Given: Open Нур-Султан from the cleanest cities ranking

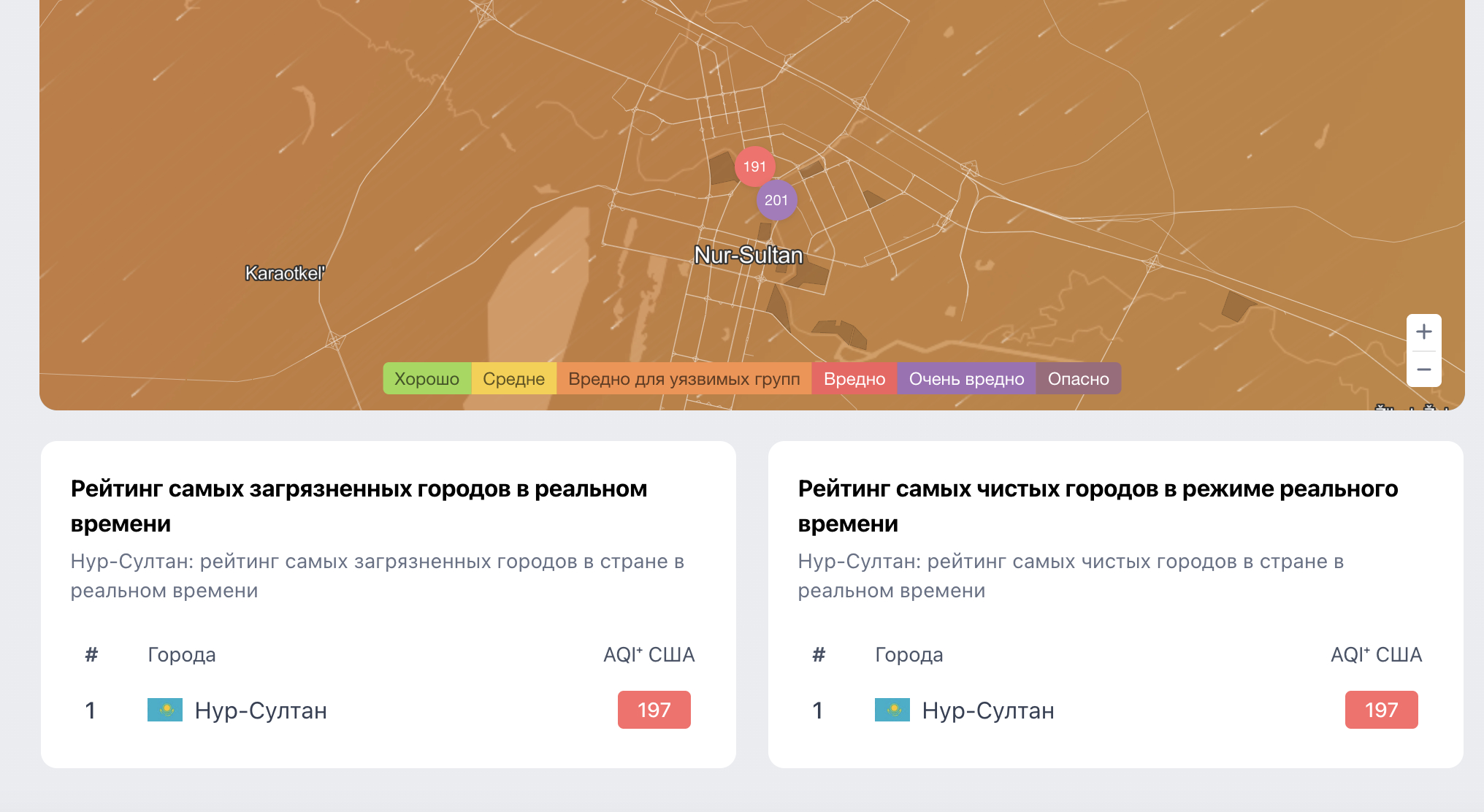Looking at the screenshot, I should click(990, 710).
